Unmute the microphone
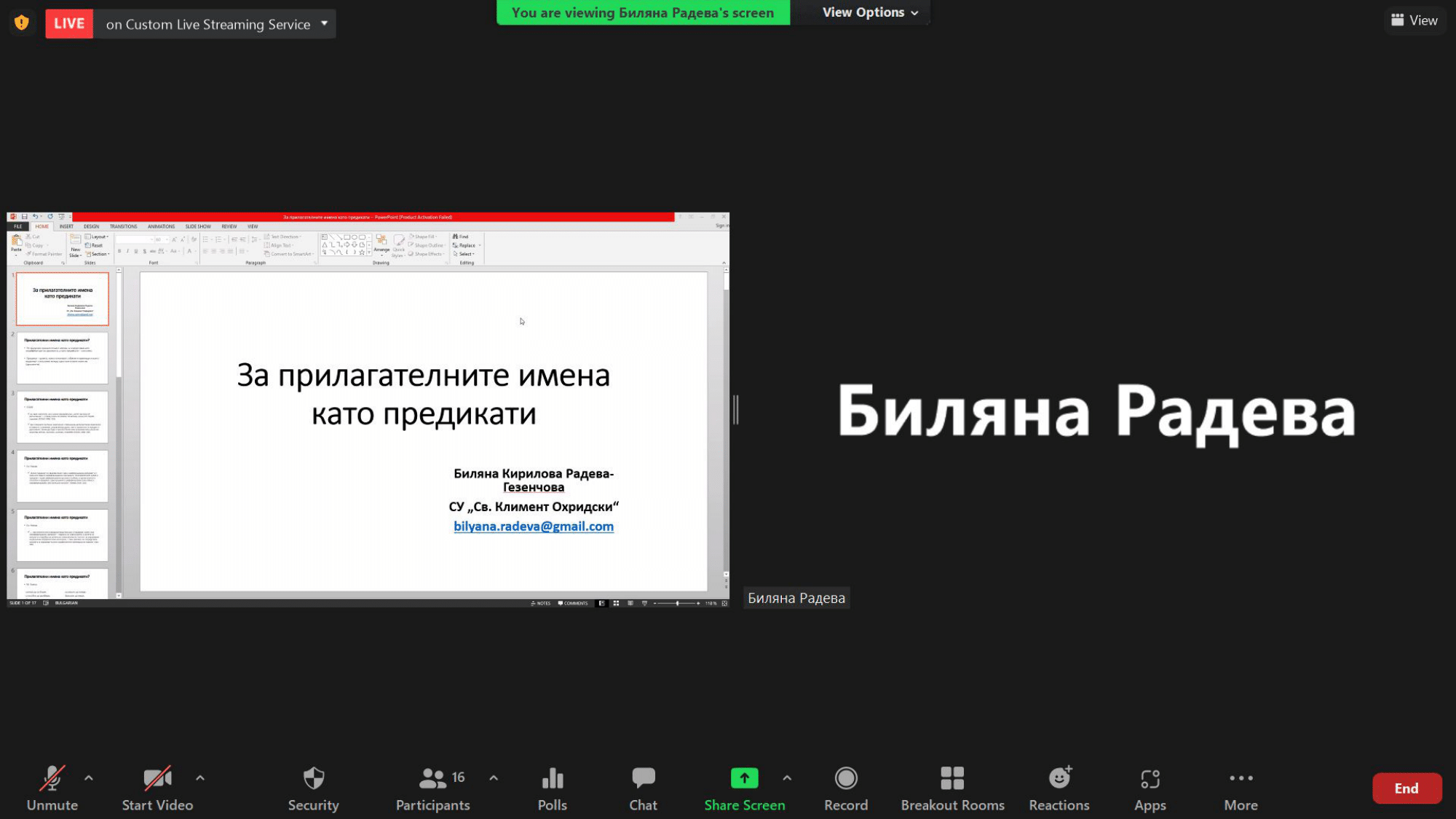The height and width of the screenshot is (819, 1456). click(52, 788)
